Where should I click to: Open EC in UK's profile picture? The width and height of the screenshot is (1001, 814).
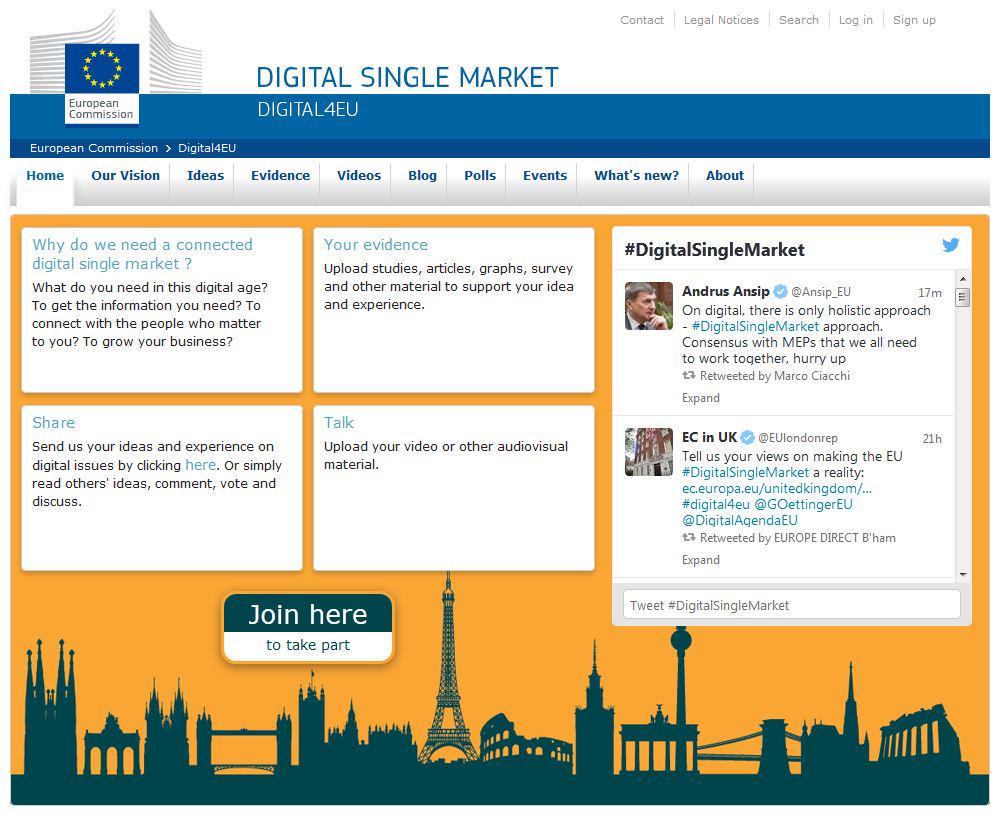(x=649, y=452)
